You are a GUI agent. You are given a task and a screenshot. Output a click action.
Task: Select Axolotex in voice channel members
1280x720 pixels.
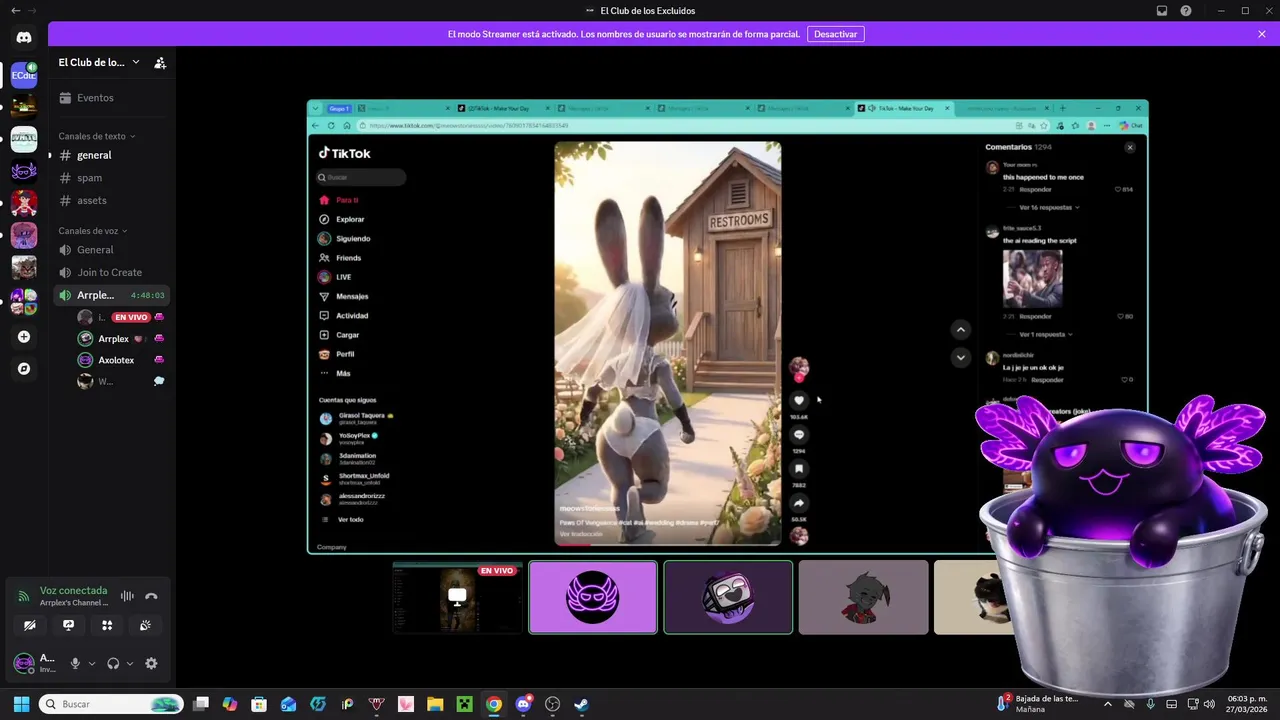[x=120, y=360]
